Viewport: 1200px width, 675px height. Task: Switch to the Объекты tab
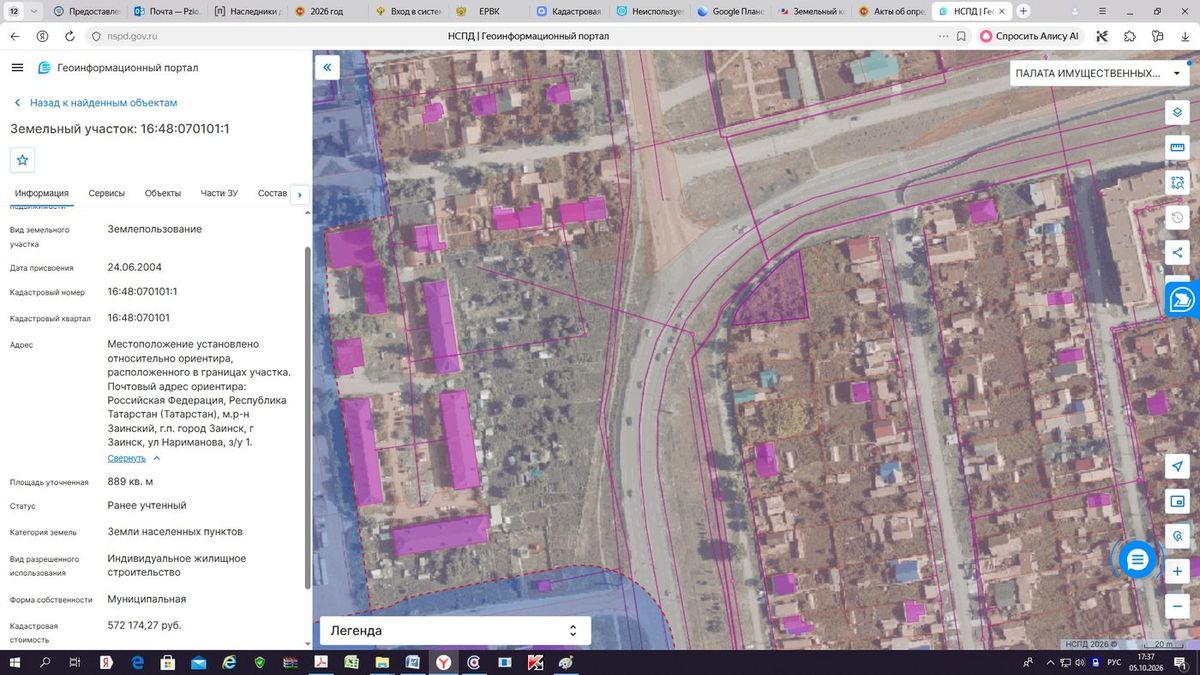pyautogui.click(x=163, y=193)
